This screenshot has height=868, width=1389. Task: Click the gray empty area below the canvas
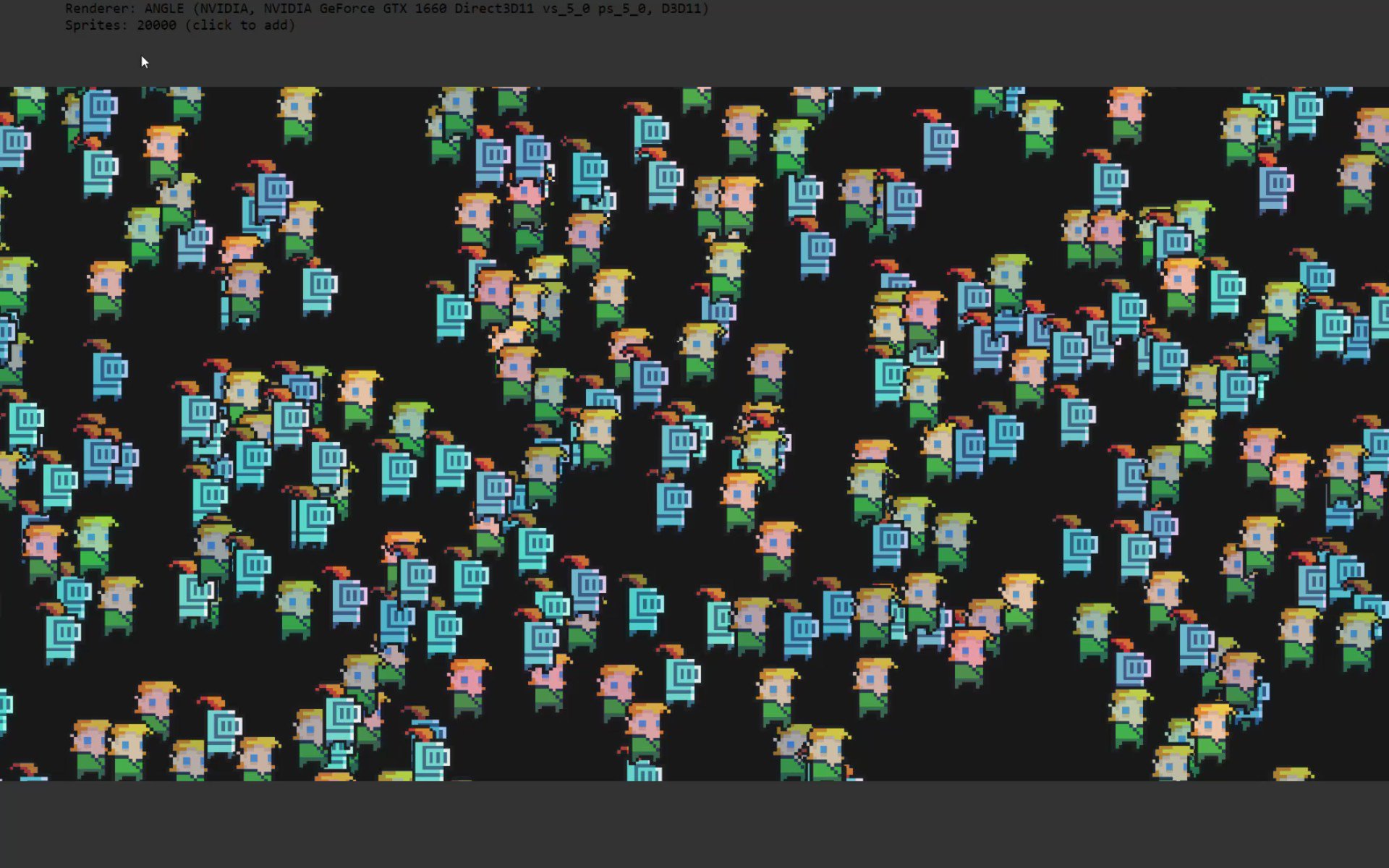point(694,825)
